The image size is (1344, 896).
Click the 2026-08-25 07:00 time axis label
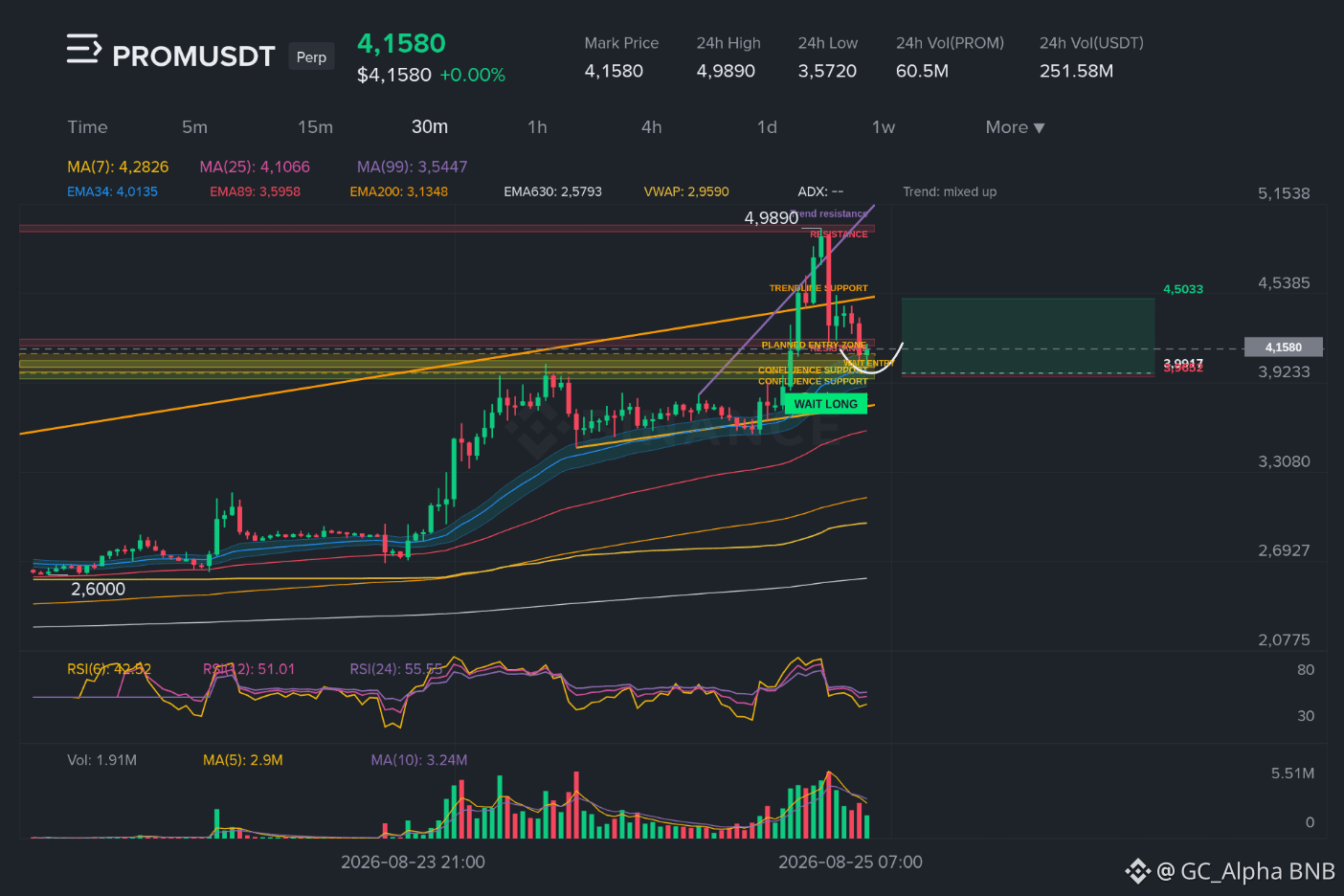click(x=850, y=862)
